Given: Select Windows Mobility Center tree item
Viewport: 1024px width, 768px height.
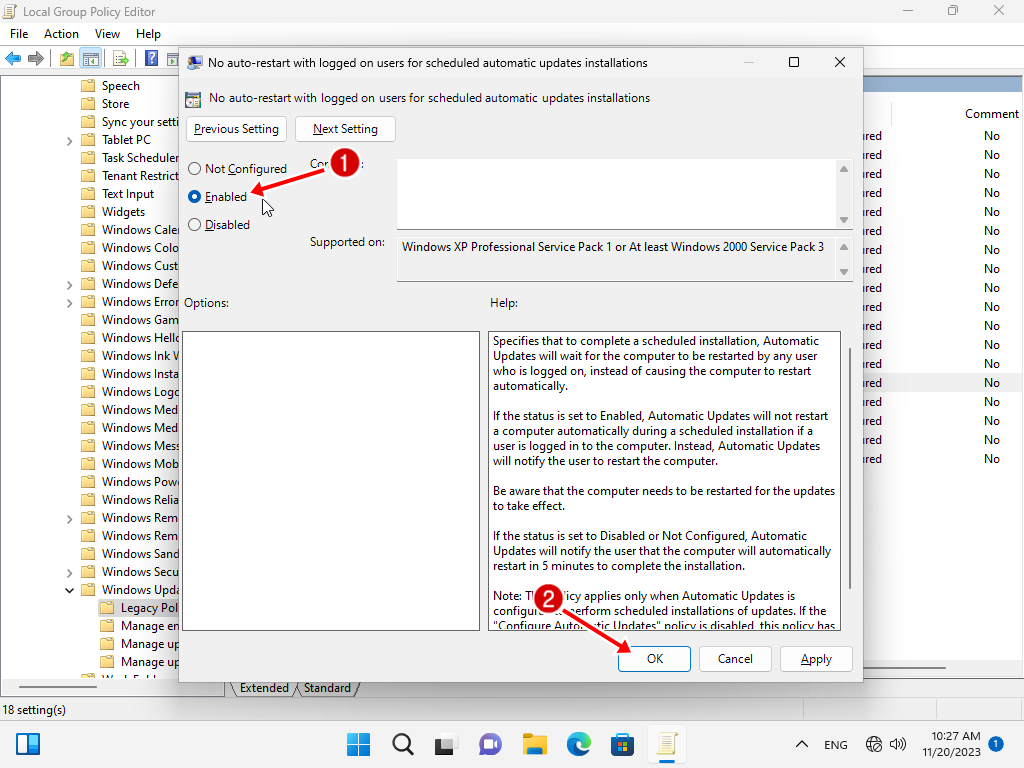Looking at the screenshot, I should coord(140,464).
